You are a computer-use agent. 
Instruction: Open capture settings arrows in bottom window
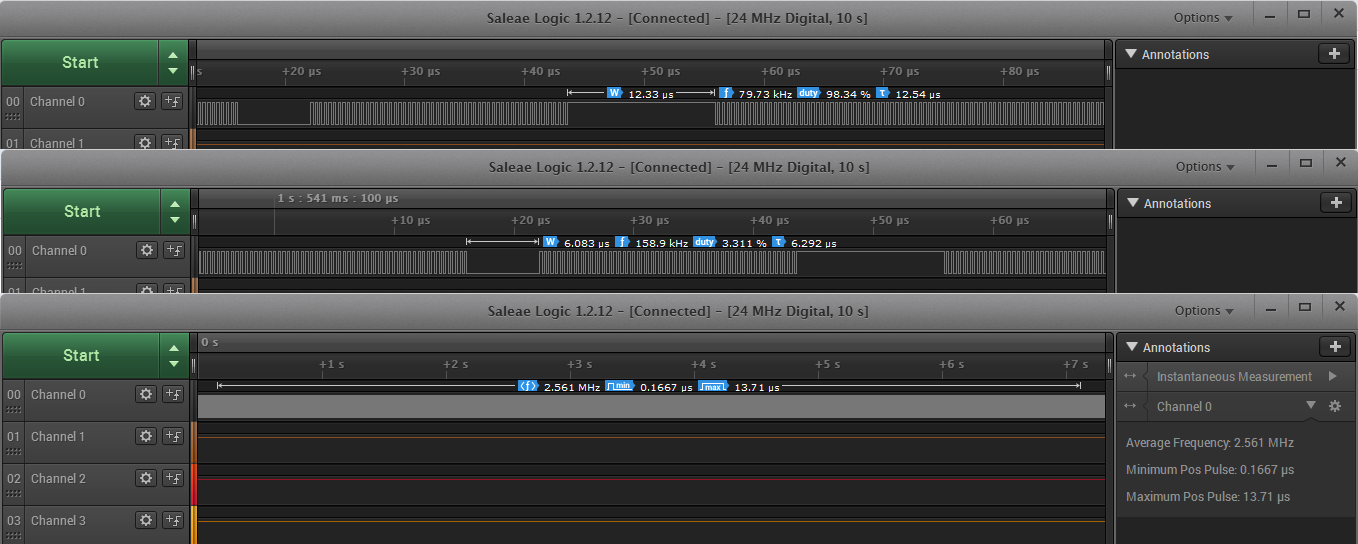coord(174,355)
